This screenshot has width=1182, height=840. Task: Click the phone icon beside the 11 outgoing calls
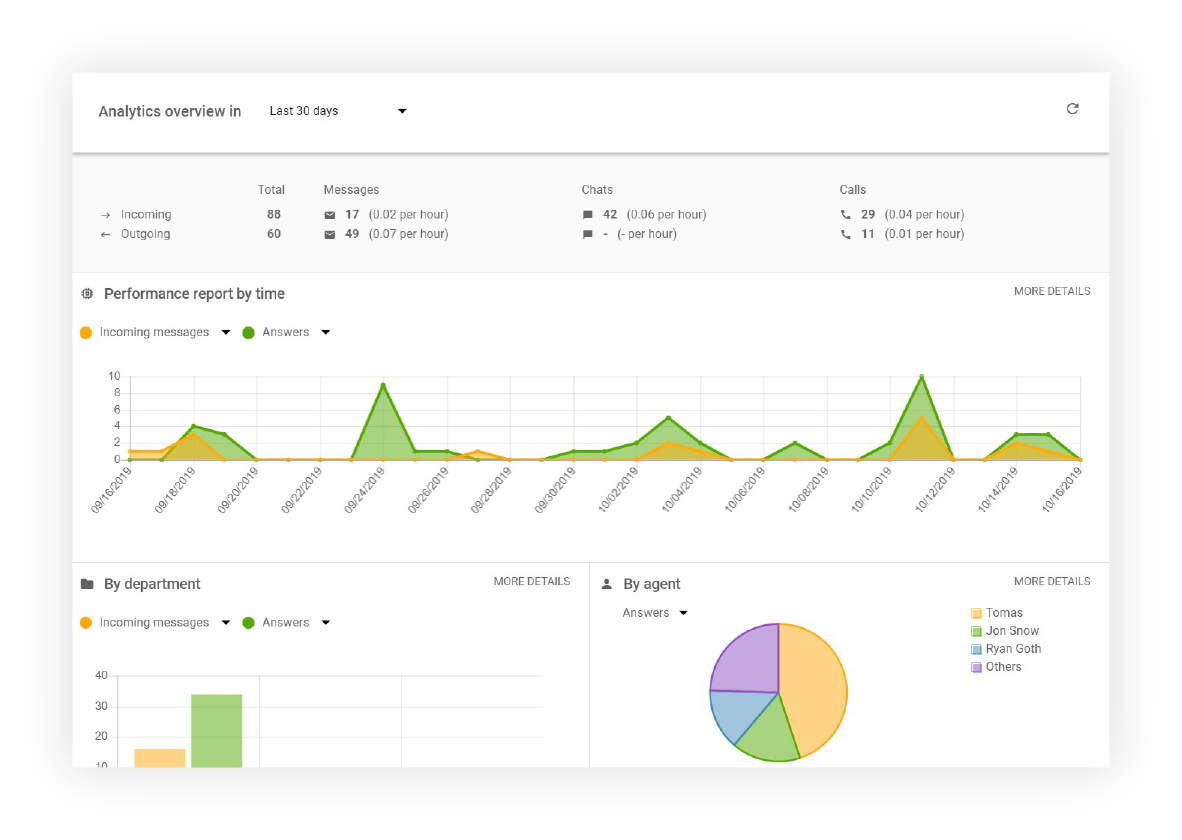coord(846,233)
